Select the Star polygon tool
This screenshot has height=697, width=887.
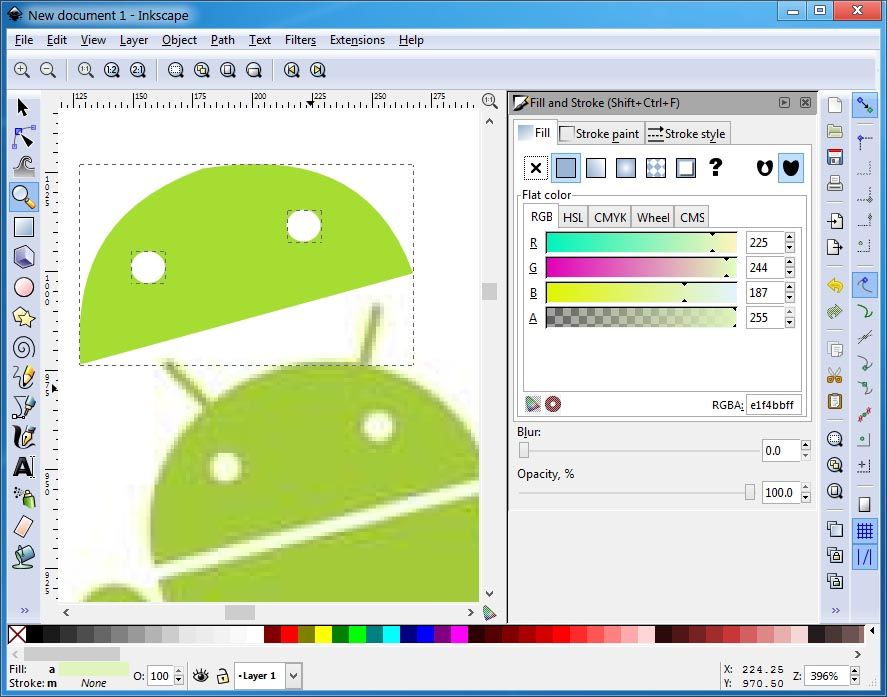point(23,317)
